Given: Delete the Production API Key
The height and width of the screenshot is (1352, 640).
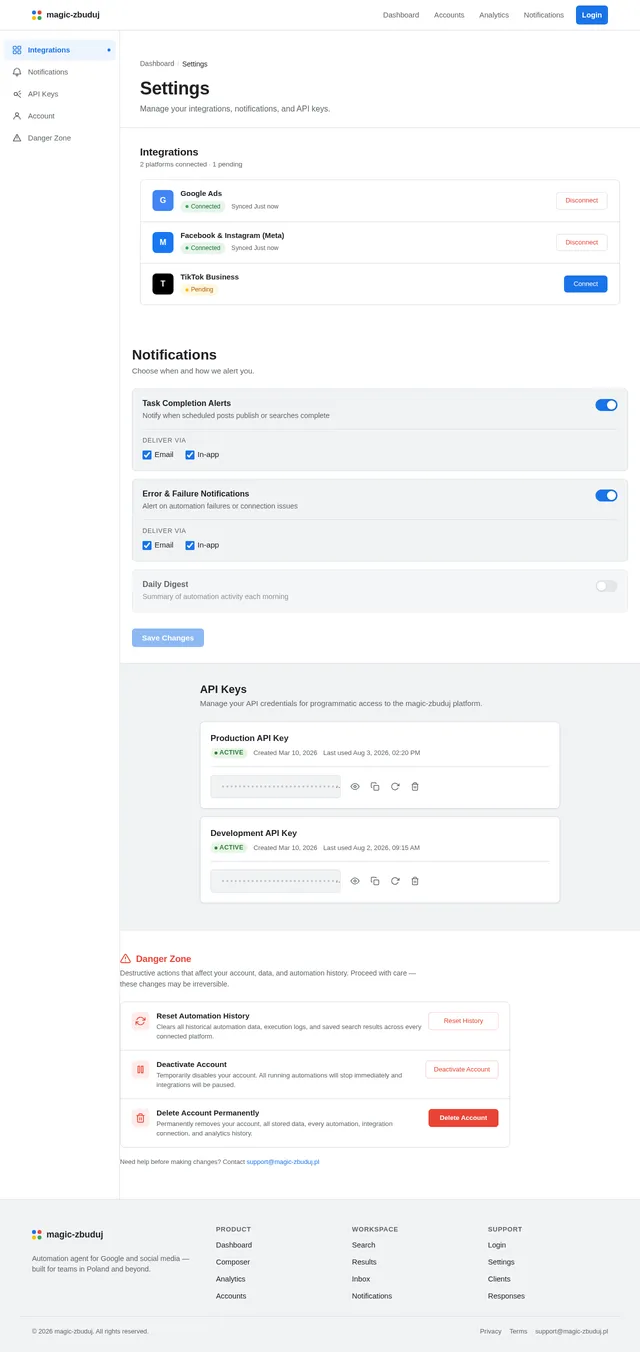Looking at the screenshot, I should [x=415, y=787].
